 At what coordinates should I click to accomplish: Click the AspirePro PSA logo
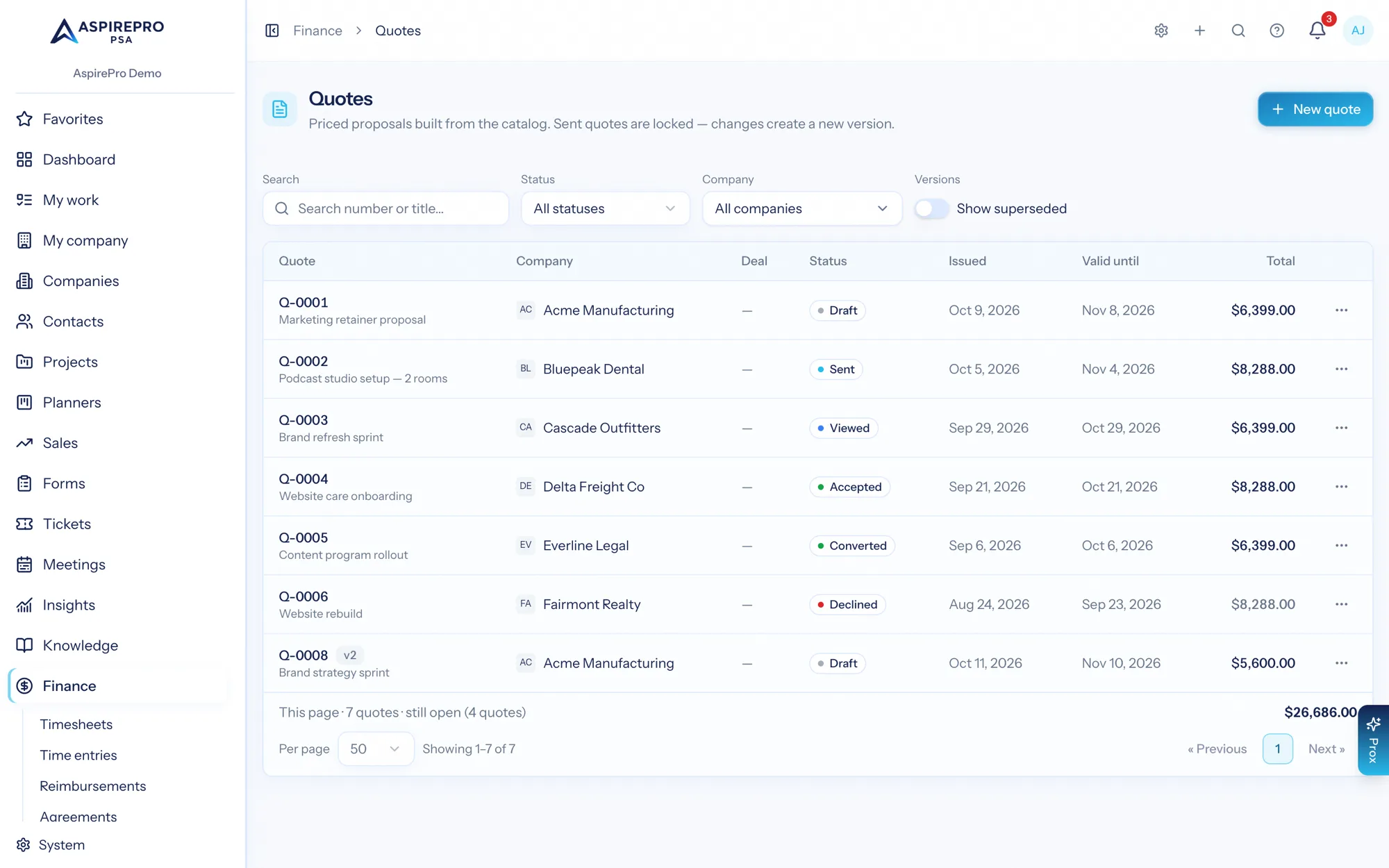108,31
